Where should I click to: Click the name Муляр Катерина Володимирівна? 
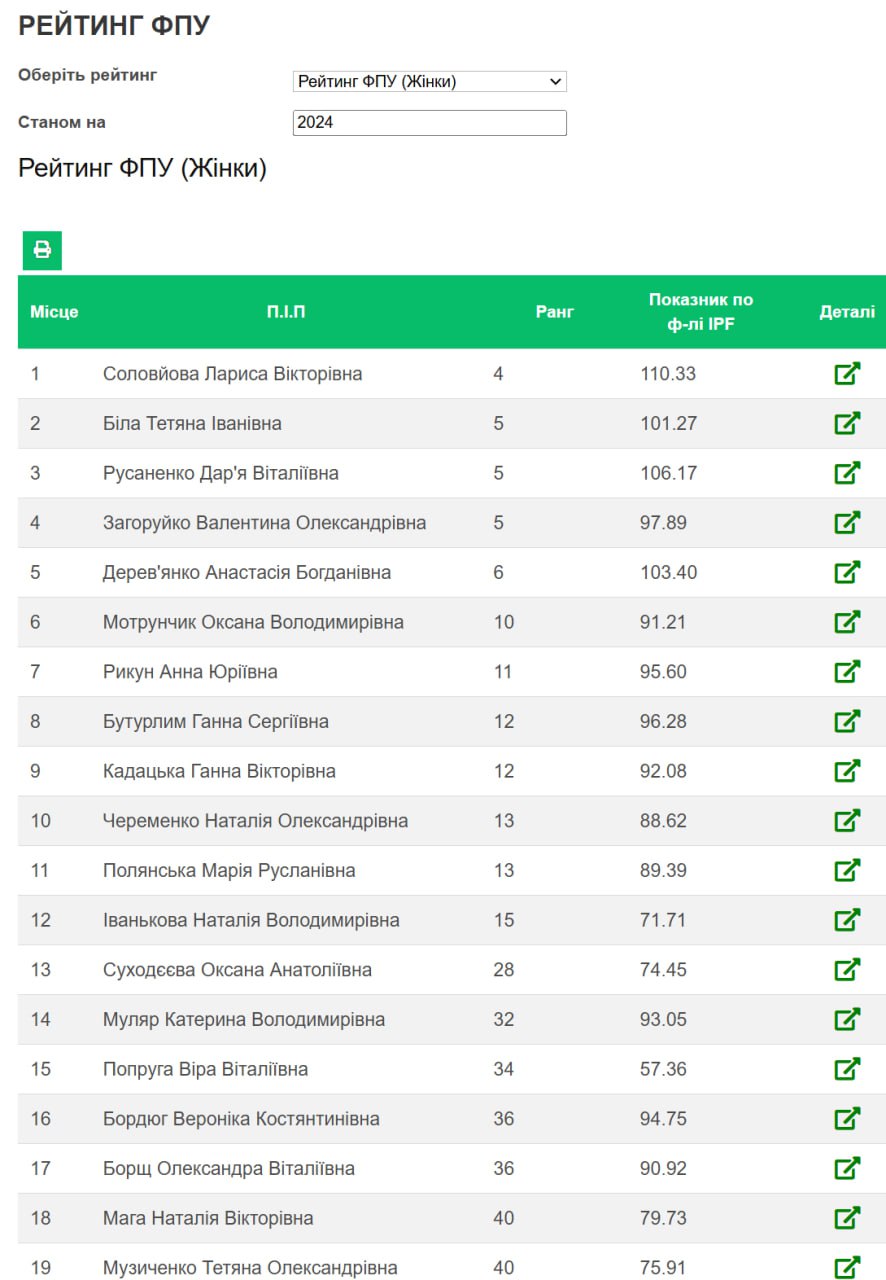click(x=244, y=1019)
